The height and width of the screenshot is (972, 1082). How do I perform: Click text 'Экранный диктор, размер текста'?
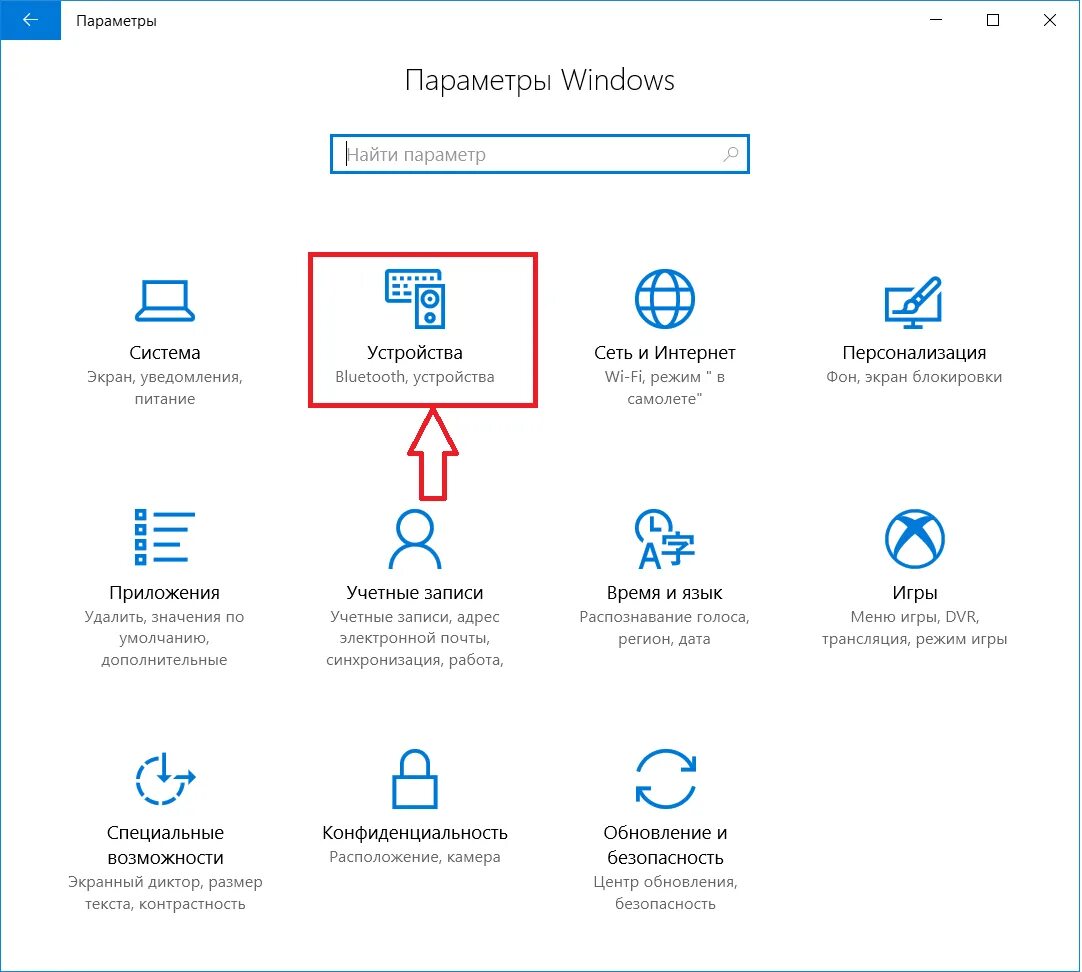coord(165,893)
